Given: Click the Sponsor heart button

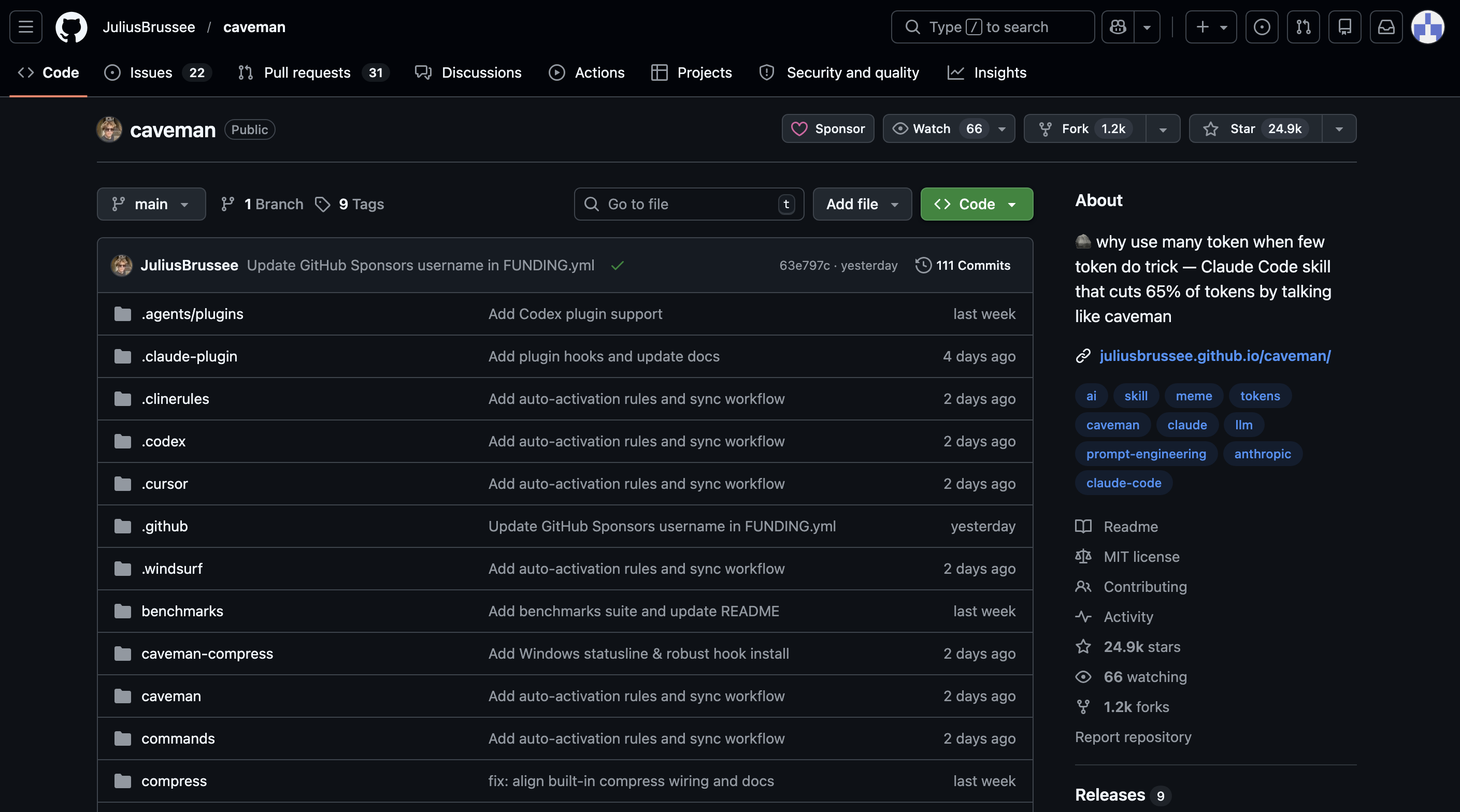Looking at the screenshot, I should [827, 128].
